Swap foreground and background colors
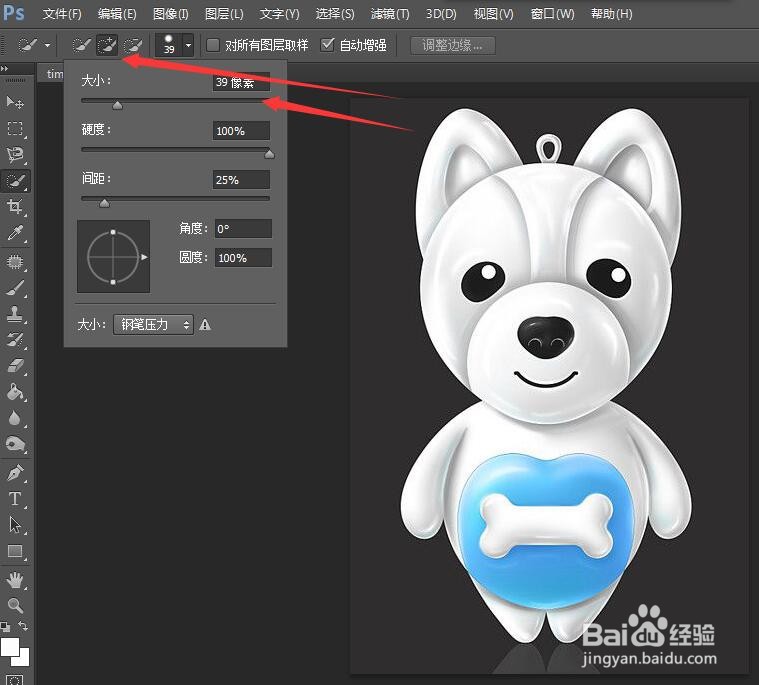Image resolution: width=759 pixels, height=685 pixels. point(23,625)
